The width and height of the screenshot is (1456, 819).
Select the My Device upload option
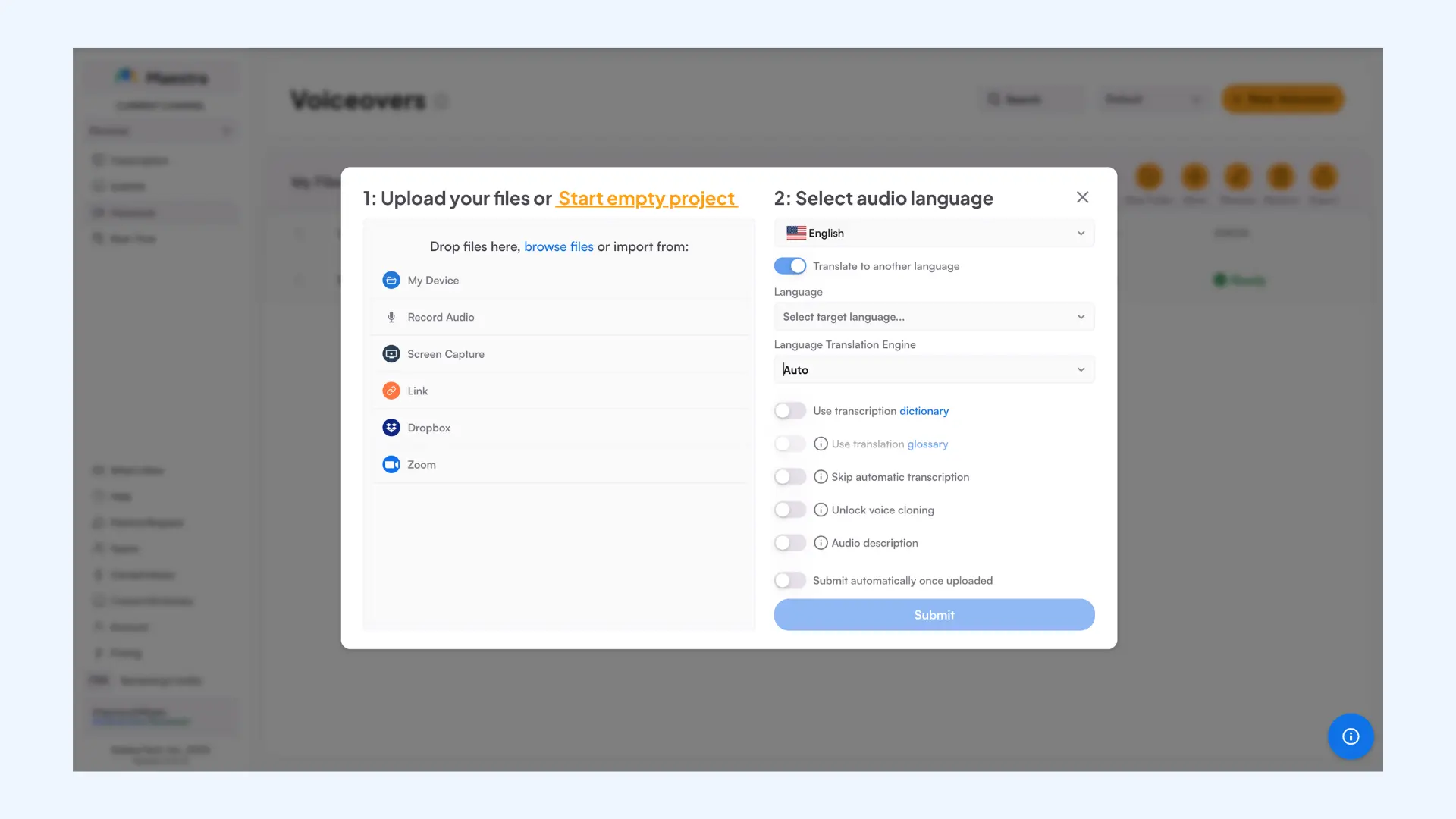(432, 280)
